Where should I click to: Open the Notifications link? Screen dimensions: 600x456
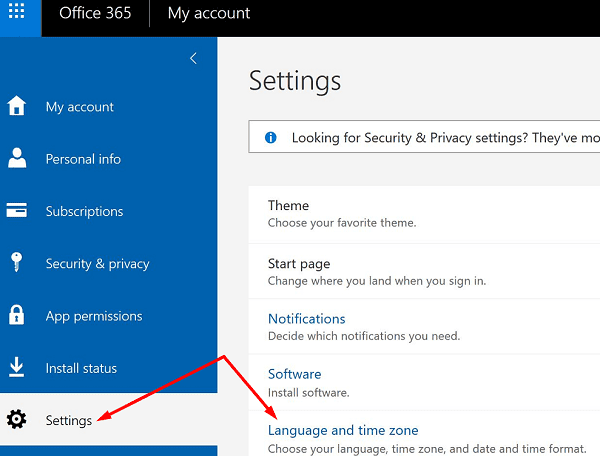307,319
